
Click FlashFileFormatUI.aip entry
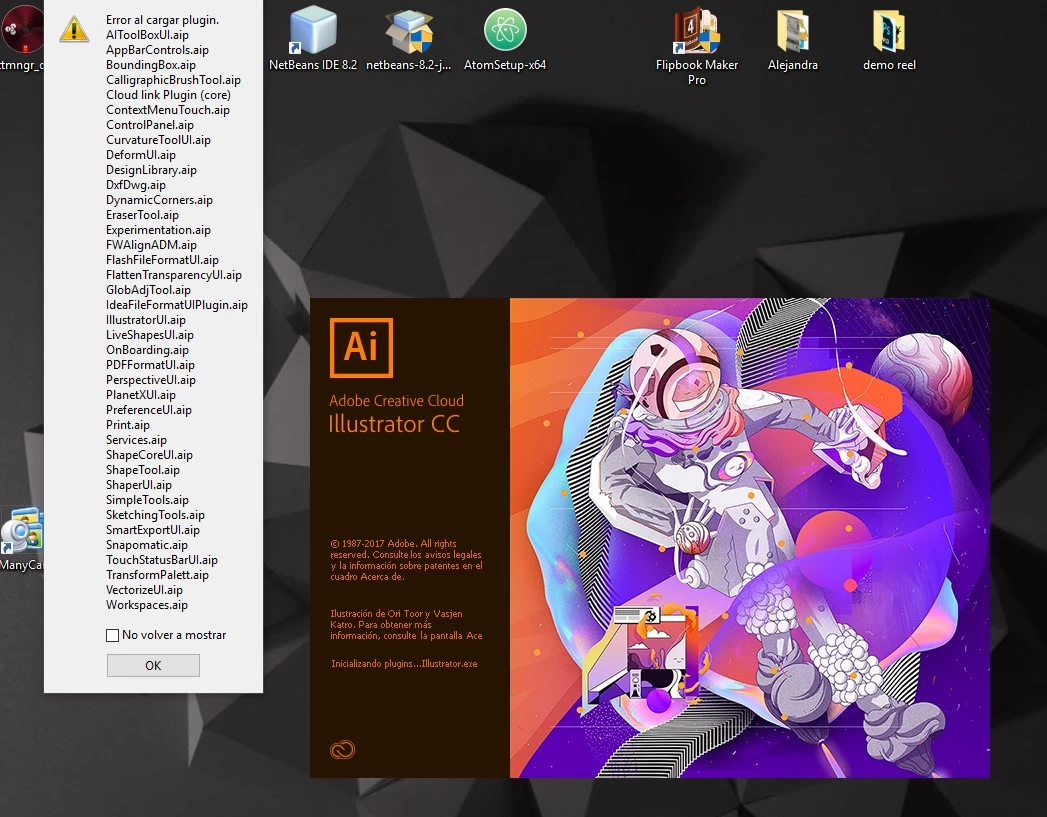pyautogui.click(x=162, y=260)
